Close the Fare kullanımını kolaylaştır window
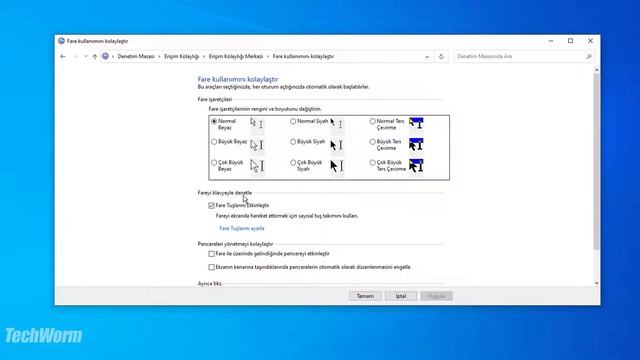 pyautogui.click(x=590, y=41)
